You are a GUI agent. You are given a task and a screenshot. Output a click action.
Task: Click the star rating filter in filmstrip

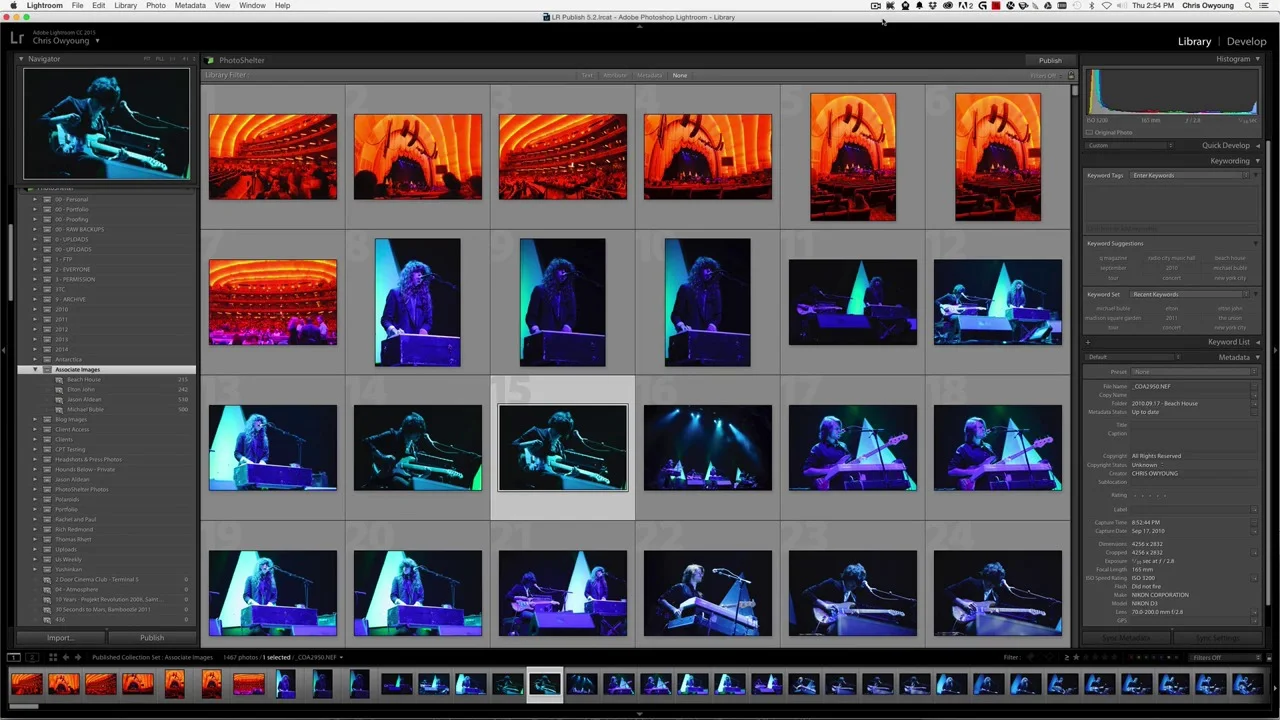pyautogui.click(x=1075, y=657)
